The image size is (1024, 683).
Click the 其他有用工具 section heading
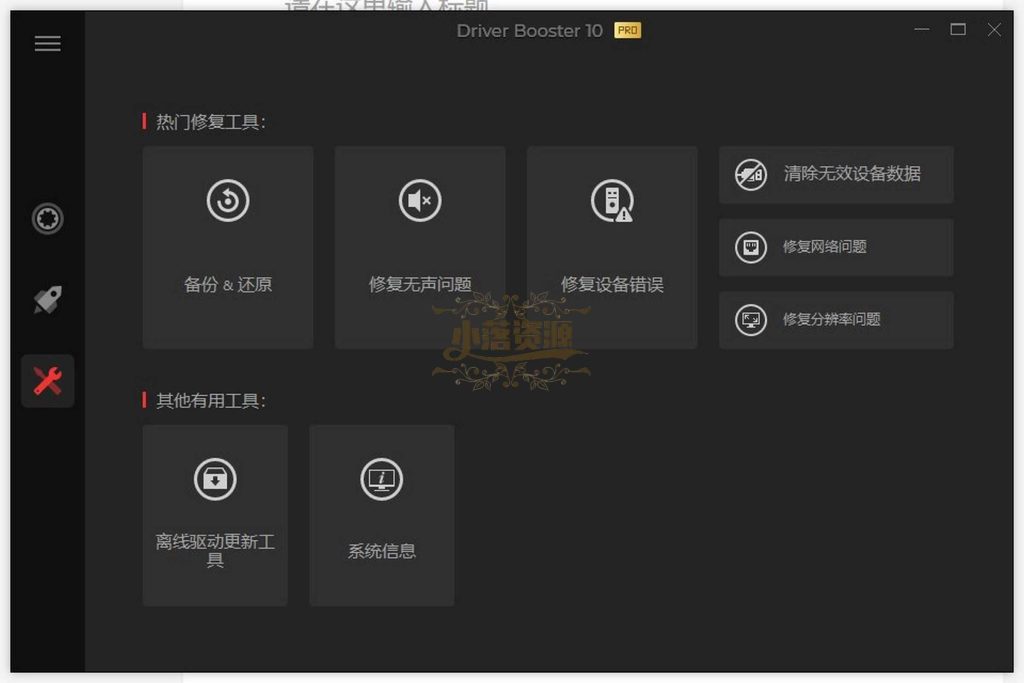pyautogui.click(x=210, y=400)
